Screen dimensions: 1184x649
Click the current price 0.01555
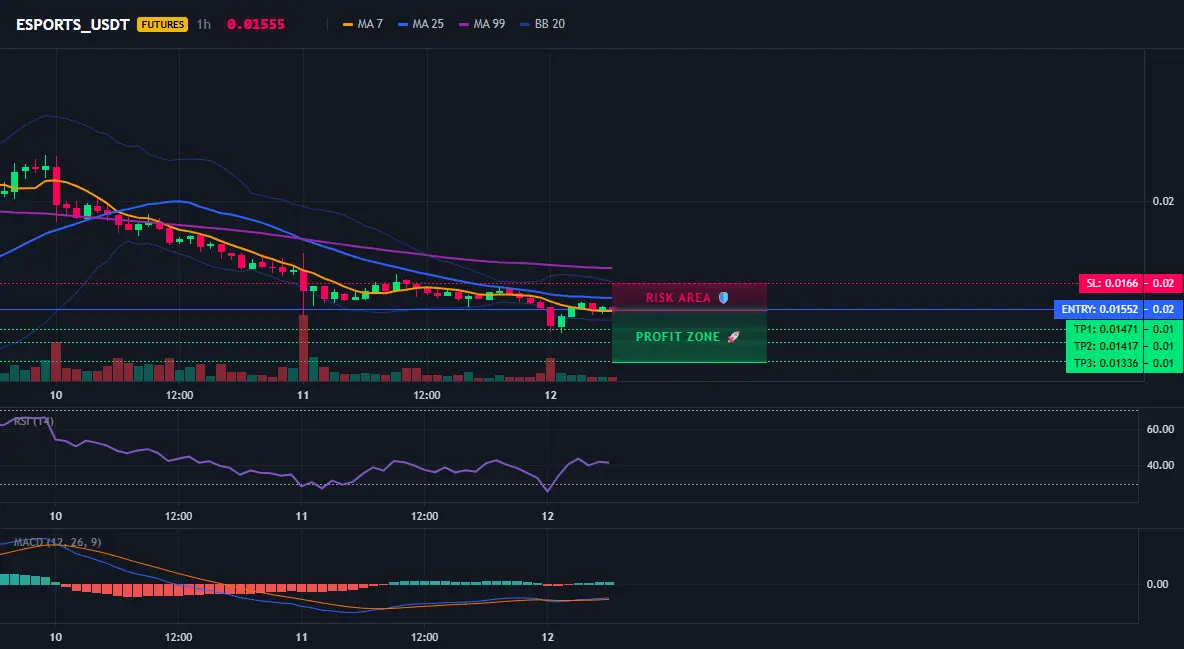[x=256, y=24]
